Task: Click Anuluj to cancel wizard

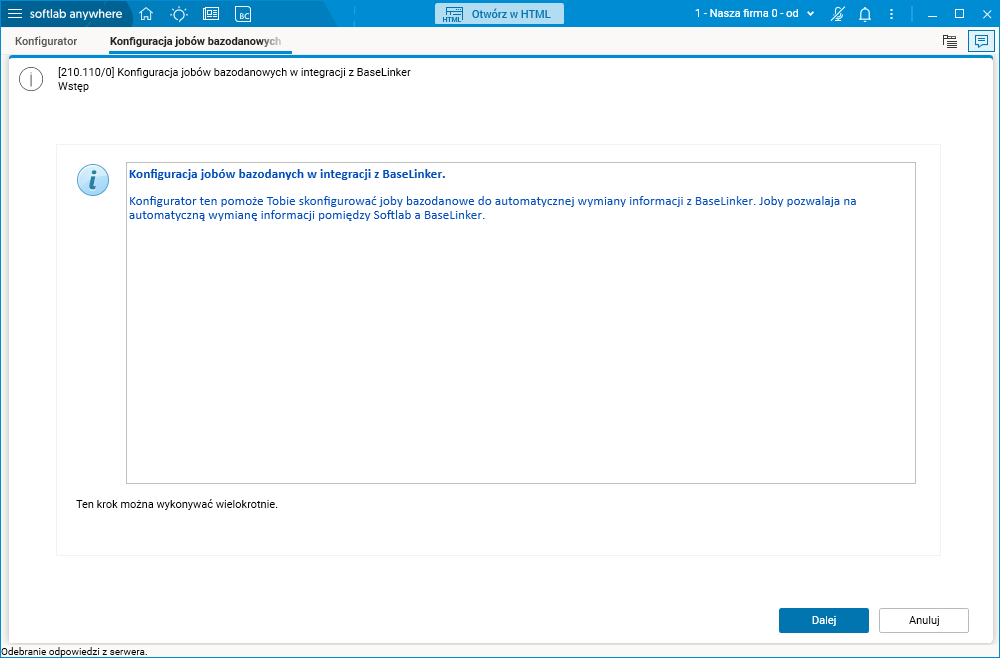Action: pos(923,620)
